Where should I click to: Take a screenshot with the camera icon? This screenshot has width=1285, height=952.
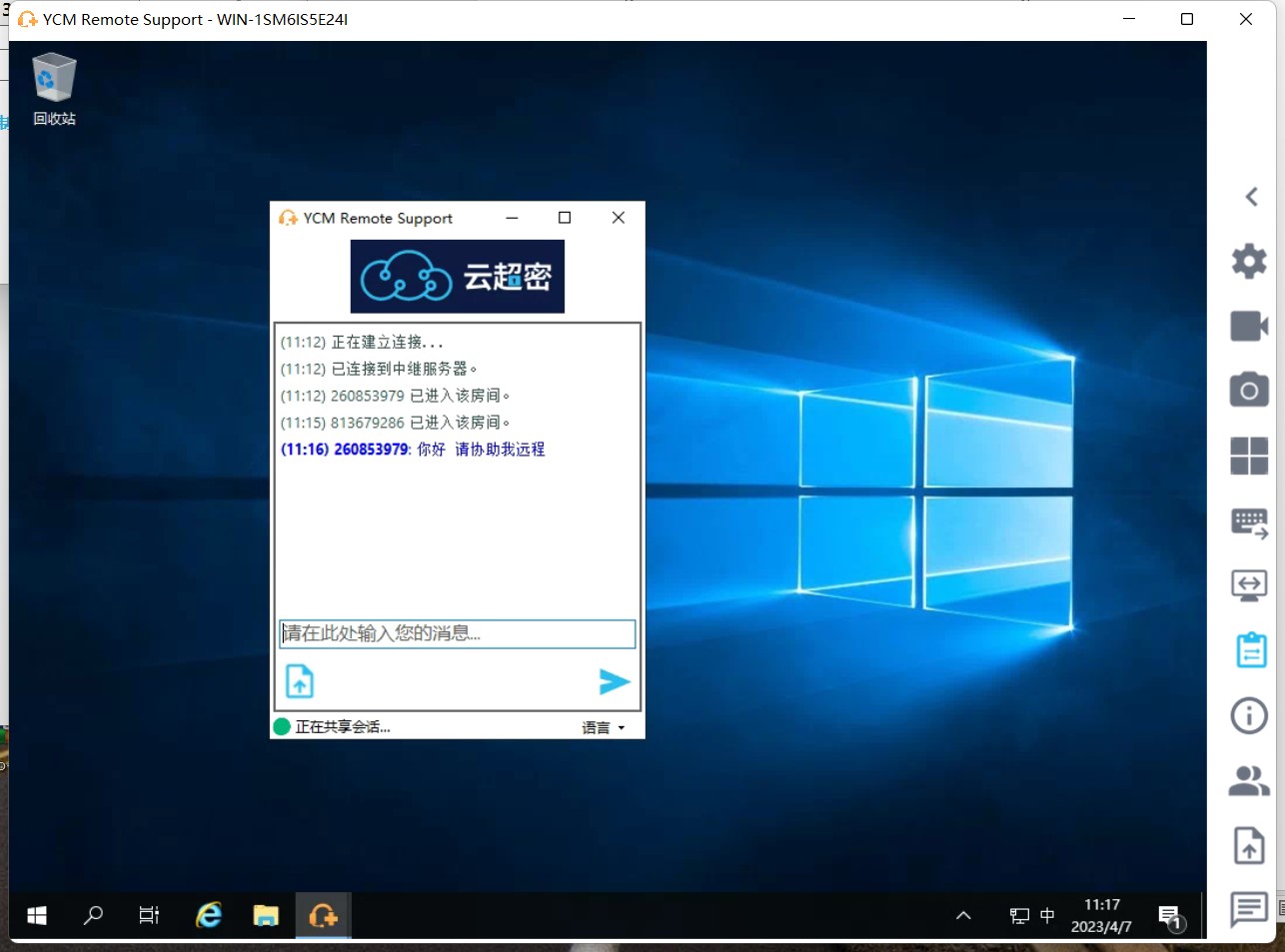coord(1249,390)
